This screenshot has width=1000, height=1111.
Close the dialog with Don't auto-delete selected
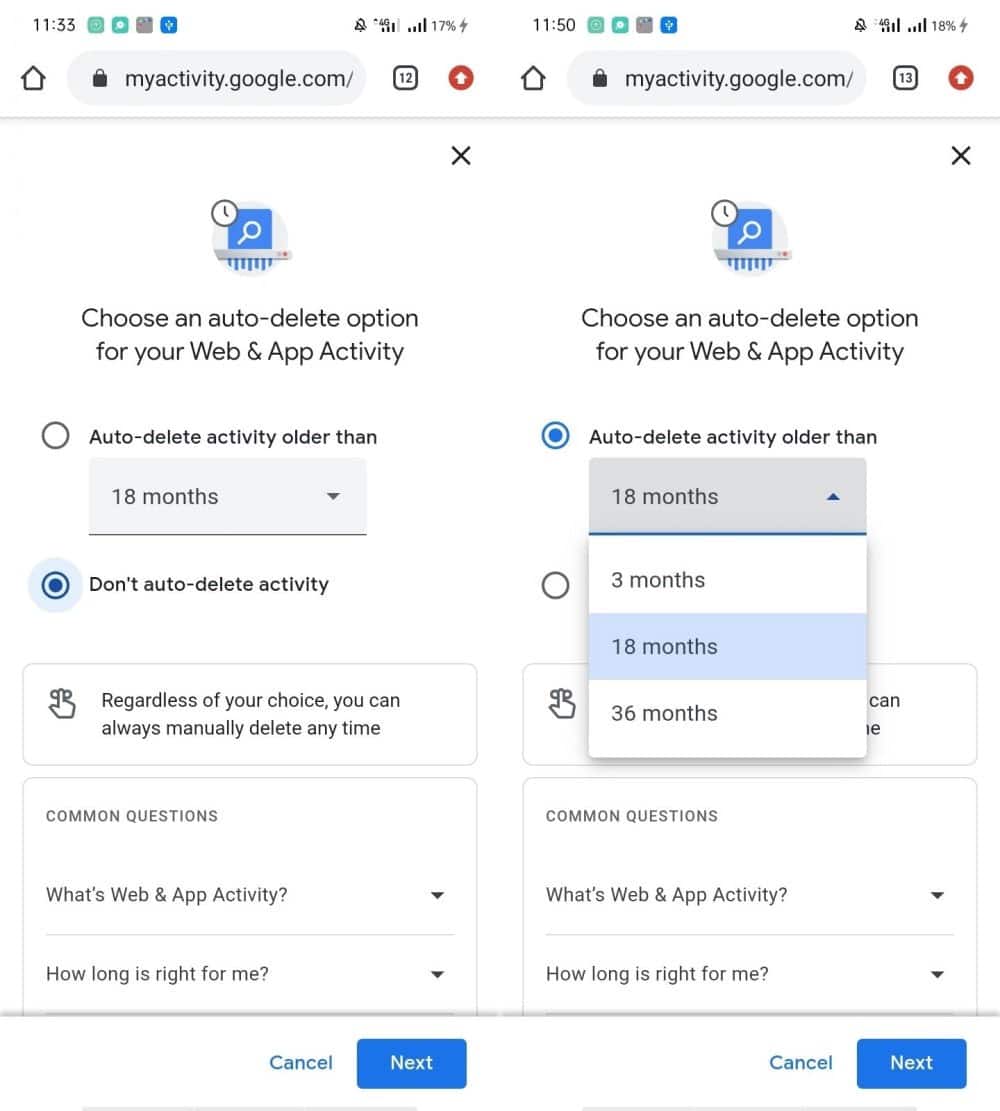click(x=460, y=155)
